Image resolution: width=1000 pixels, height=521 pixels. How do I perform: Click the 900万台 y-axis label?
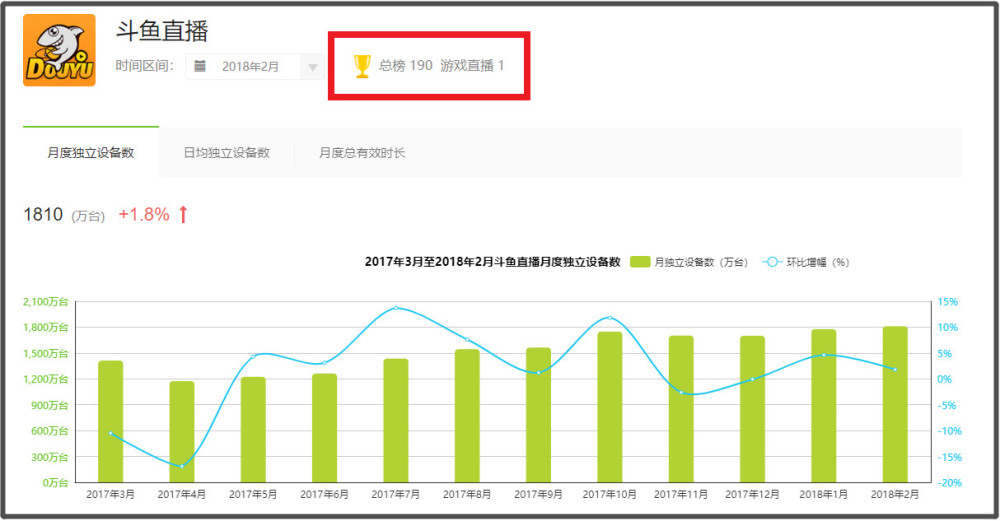click(50, 405)
